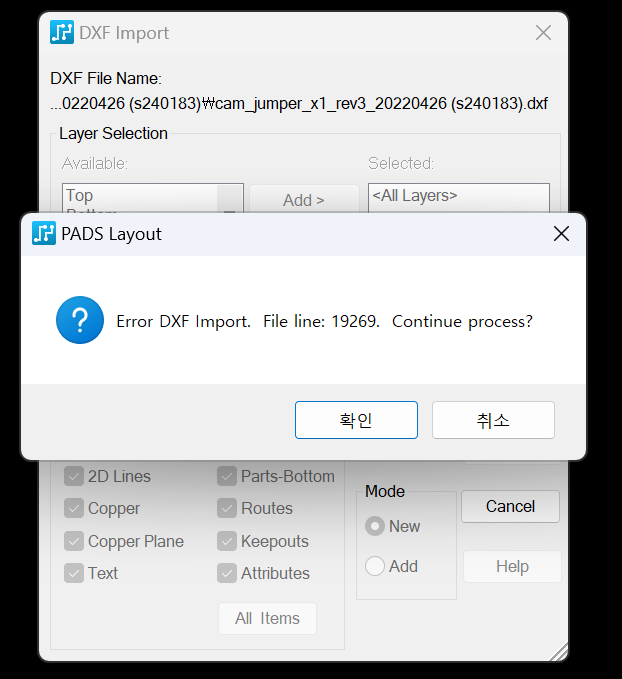Close the DXF Import window

[543, 33]
